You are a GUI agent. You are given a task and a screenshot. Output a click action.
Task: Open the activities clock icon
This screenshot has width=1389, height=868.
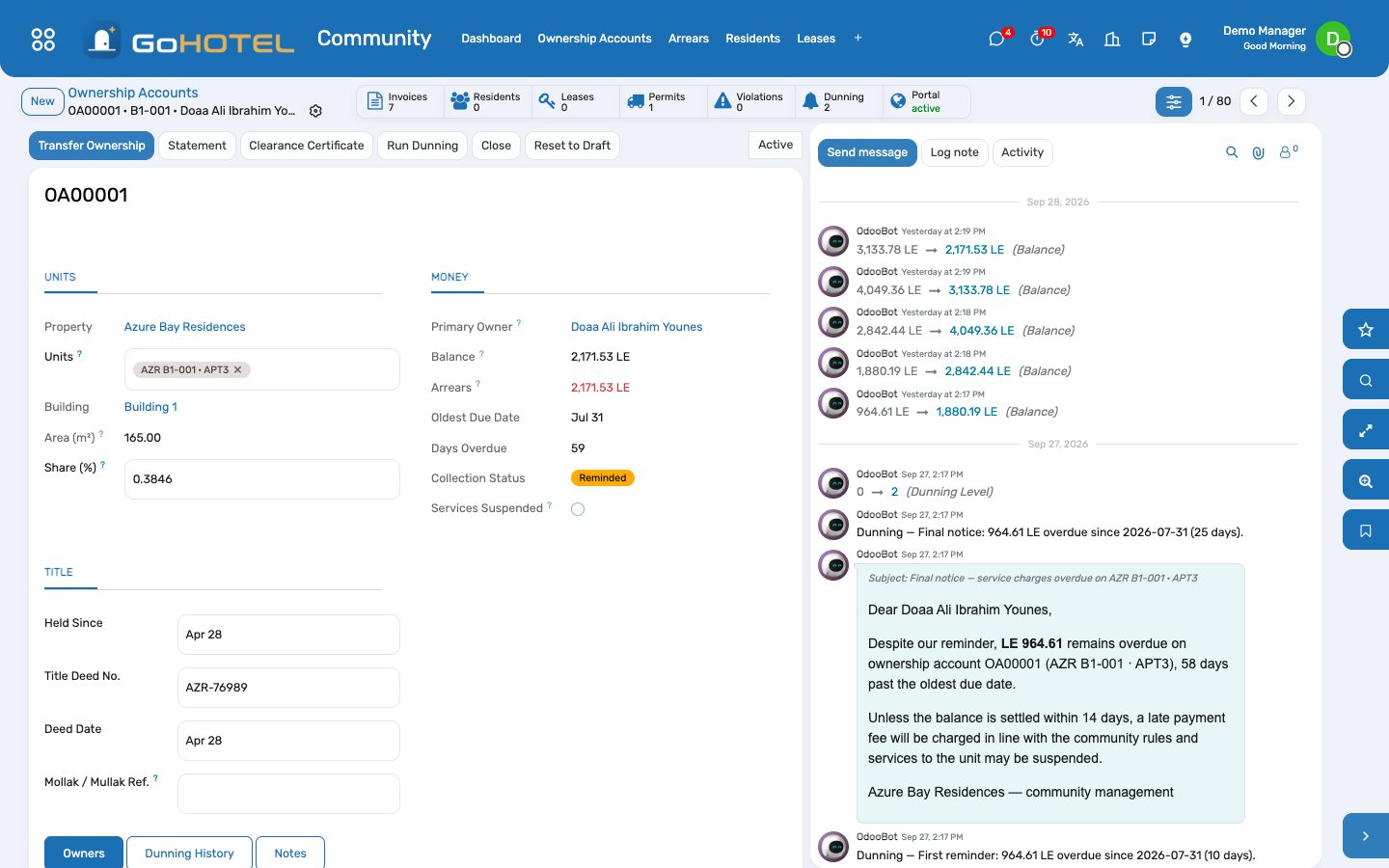tap(1037, 39)
